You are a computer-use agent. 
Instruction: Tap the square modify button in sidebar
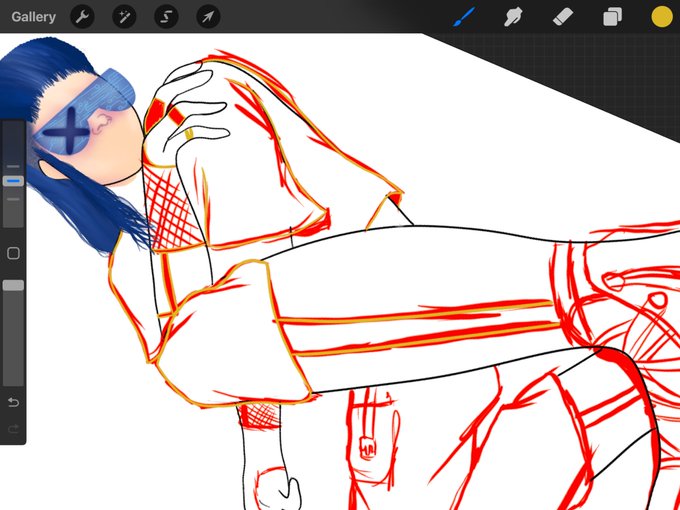click(x=13, y=253)
